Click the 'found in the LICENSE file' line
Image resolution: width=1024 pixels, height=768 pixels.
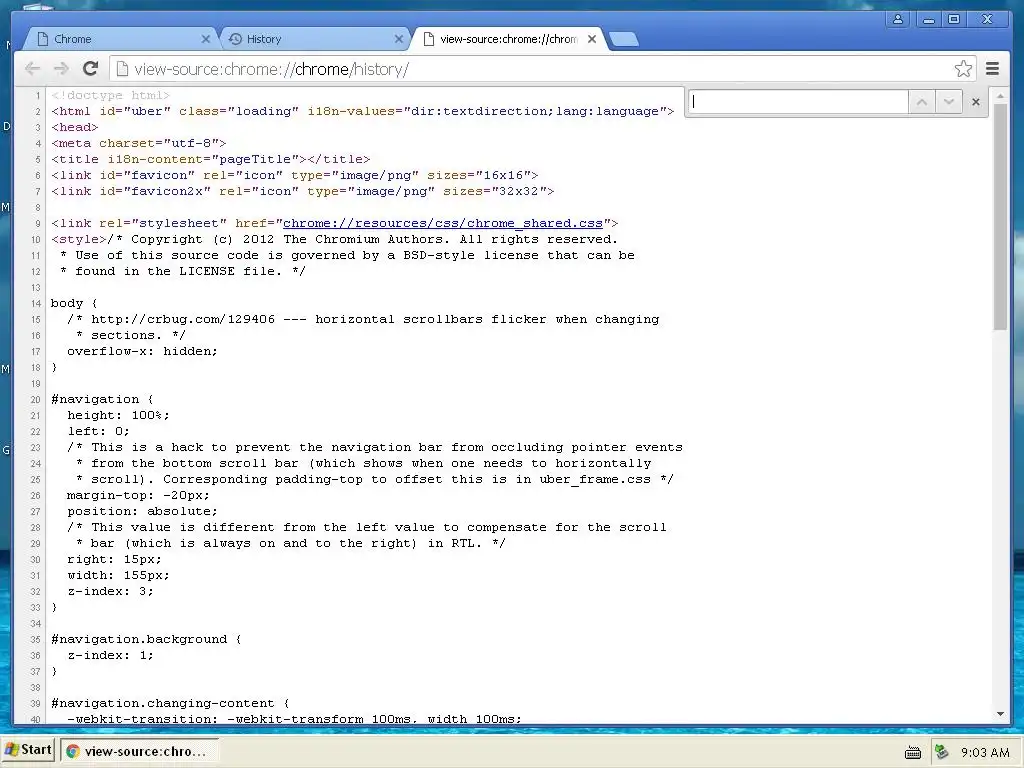[x=182, y=271]
